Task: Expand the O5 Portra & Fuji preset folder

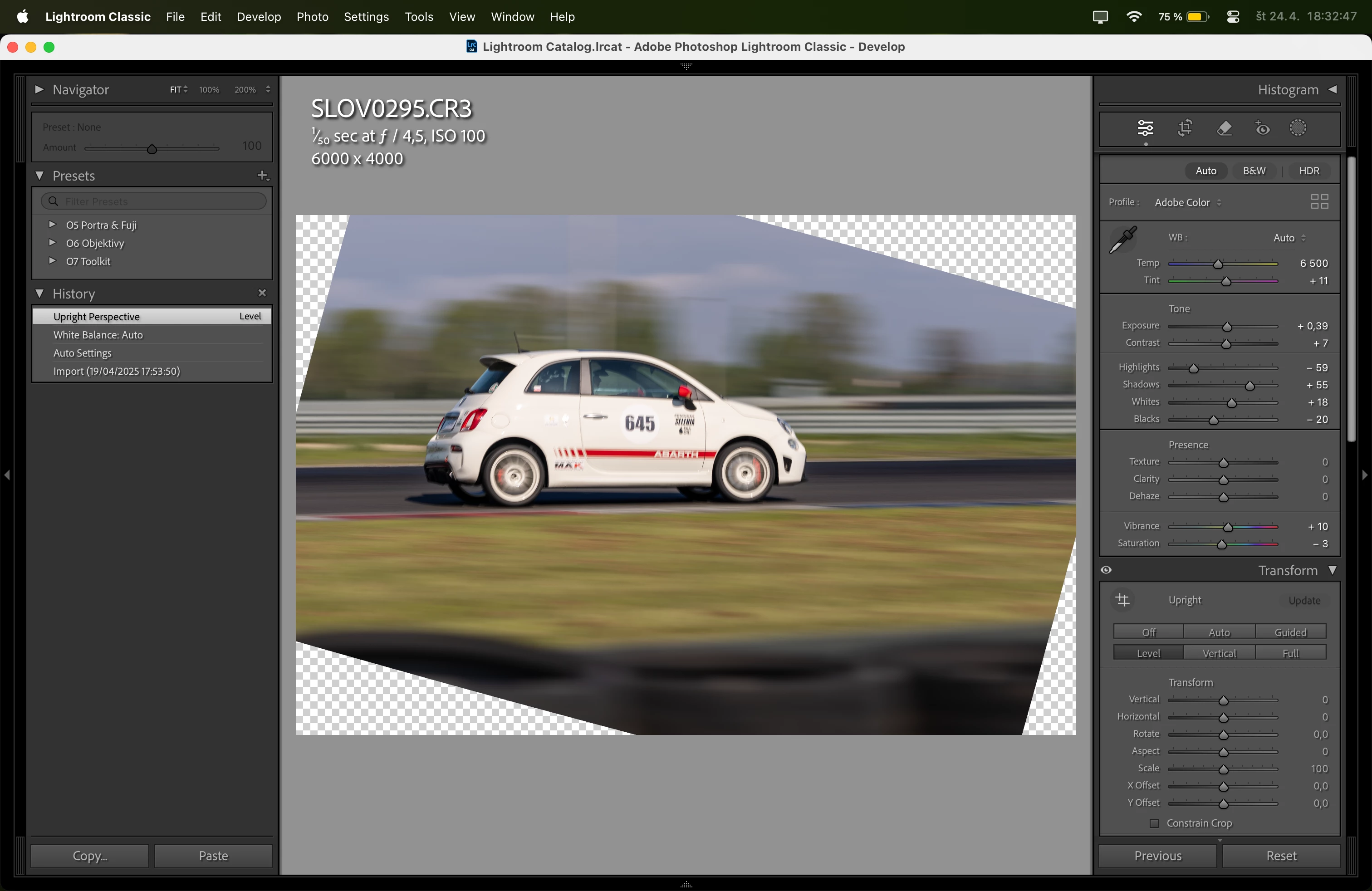Action: click(x=52, y=225)
